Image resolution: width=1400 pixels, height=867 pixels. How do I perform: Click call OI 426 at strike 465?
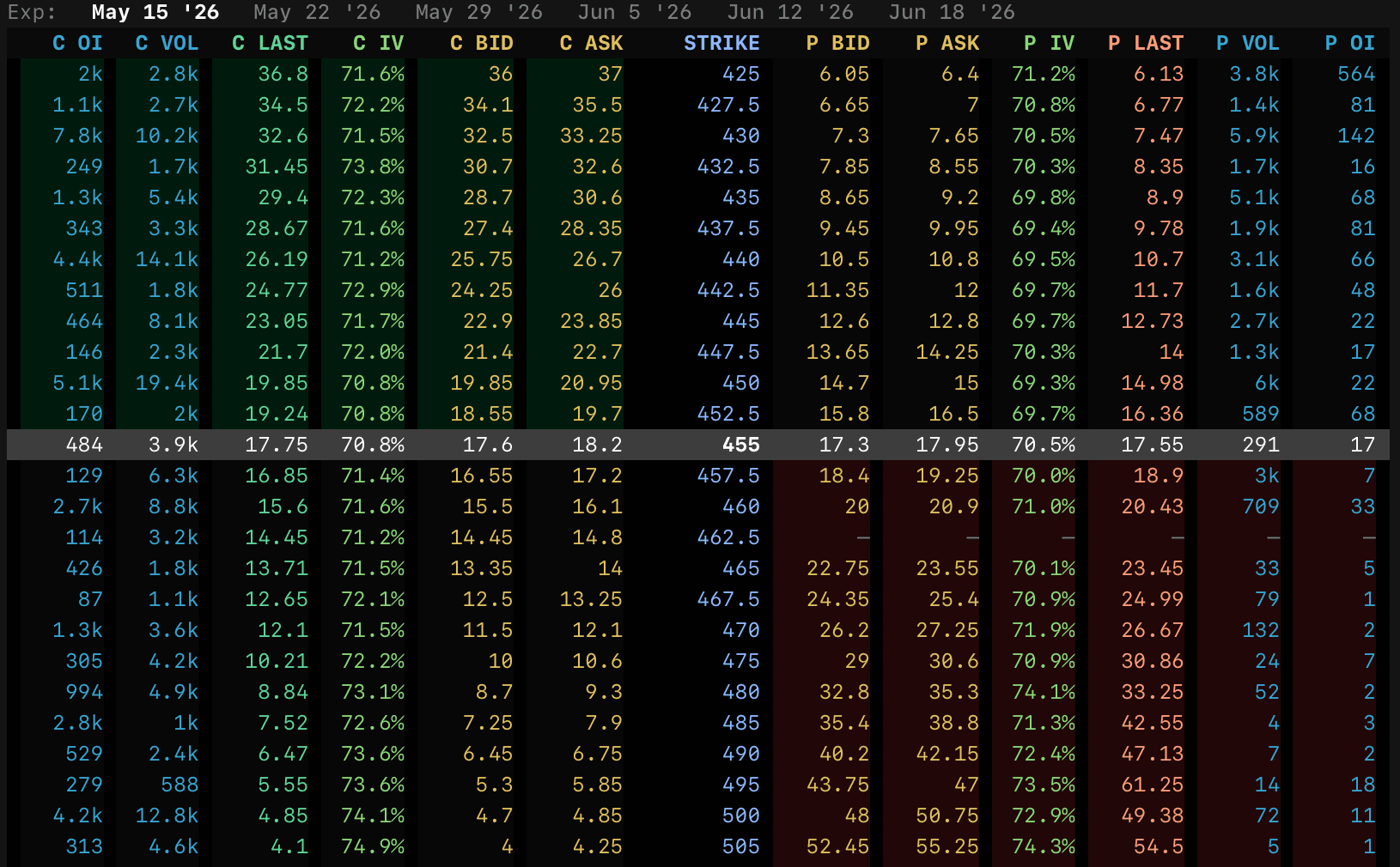click(84, 568)
